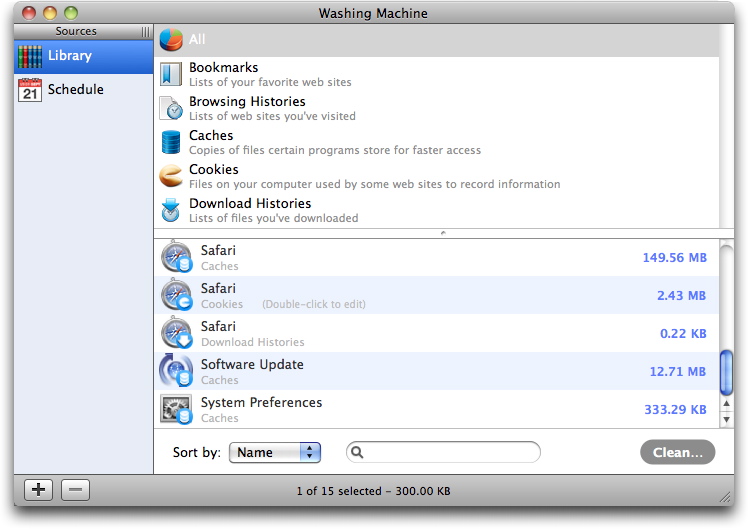
Task: Click into the search input field
Action: point(443,452)
